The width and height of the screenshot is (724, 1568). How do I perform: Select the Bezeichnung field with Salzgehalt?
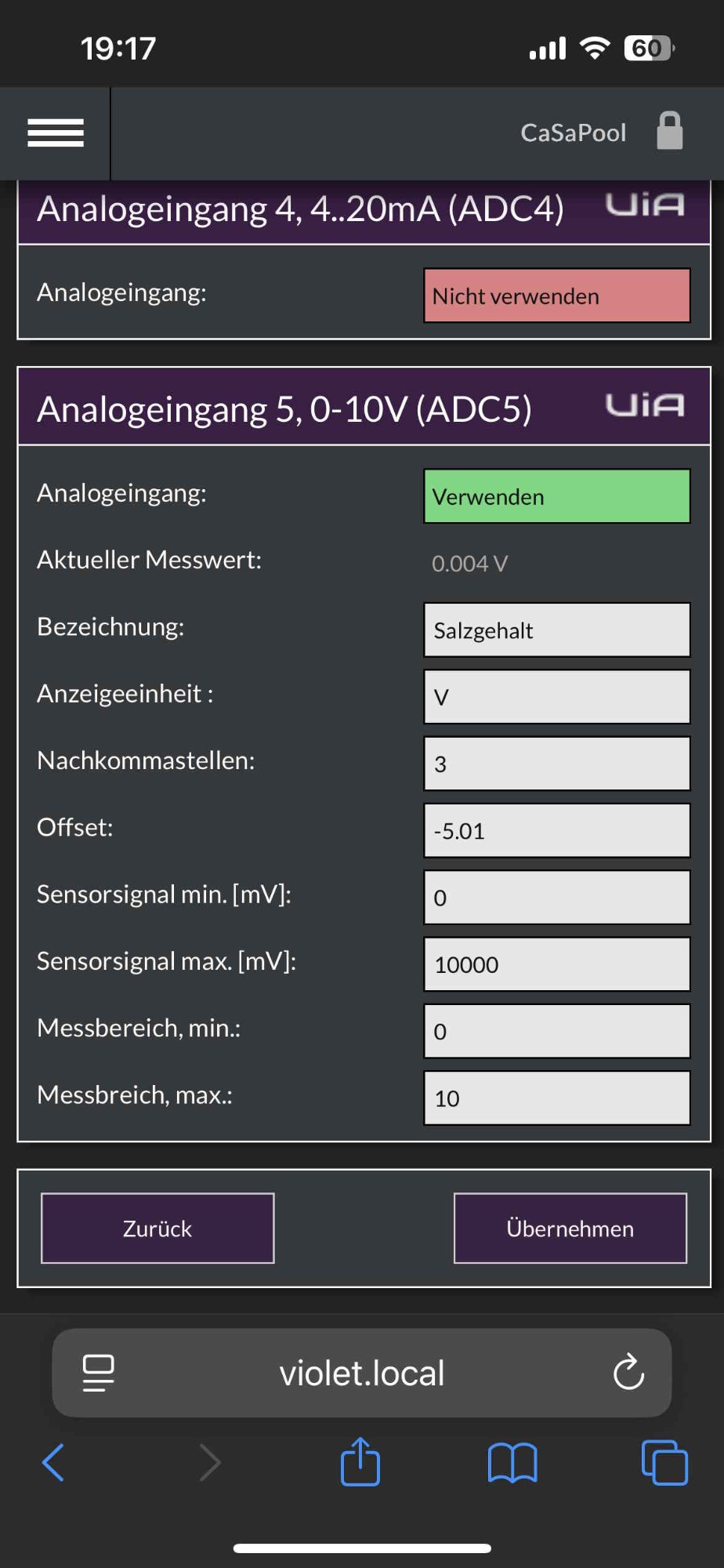click(557, 630)
